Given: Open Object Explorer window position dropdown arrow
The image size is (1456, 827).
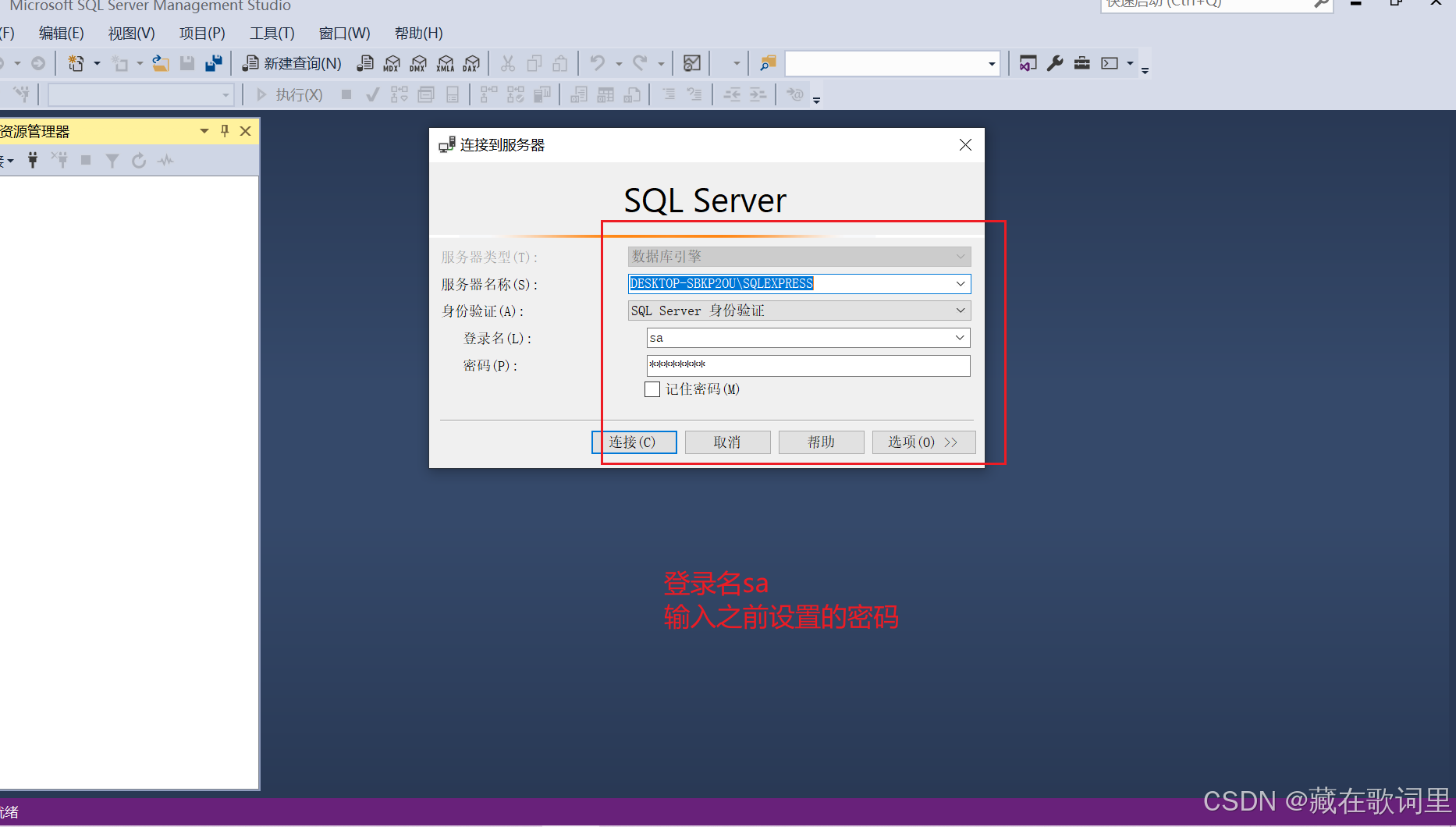Looking at the screenshot, I should pyautogui.click(x=204, y=131).
